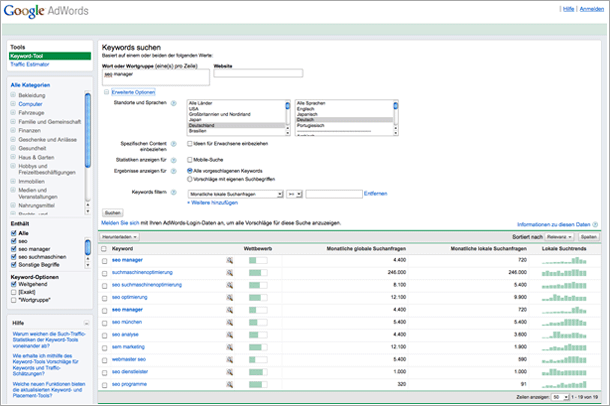Image resolution: width=610 pixels, height=406 pixels.
Task: Select Alle vorgeschlagenen Keywords radio button
Action: 190,171
